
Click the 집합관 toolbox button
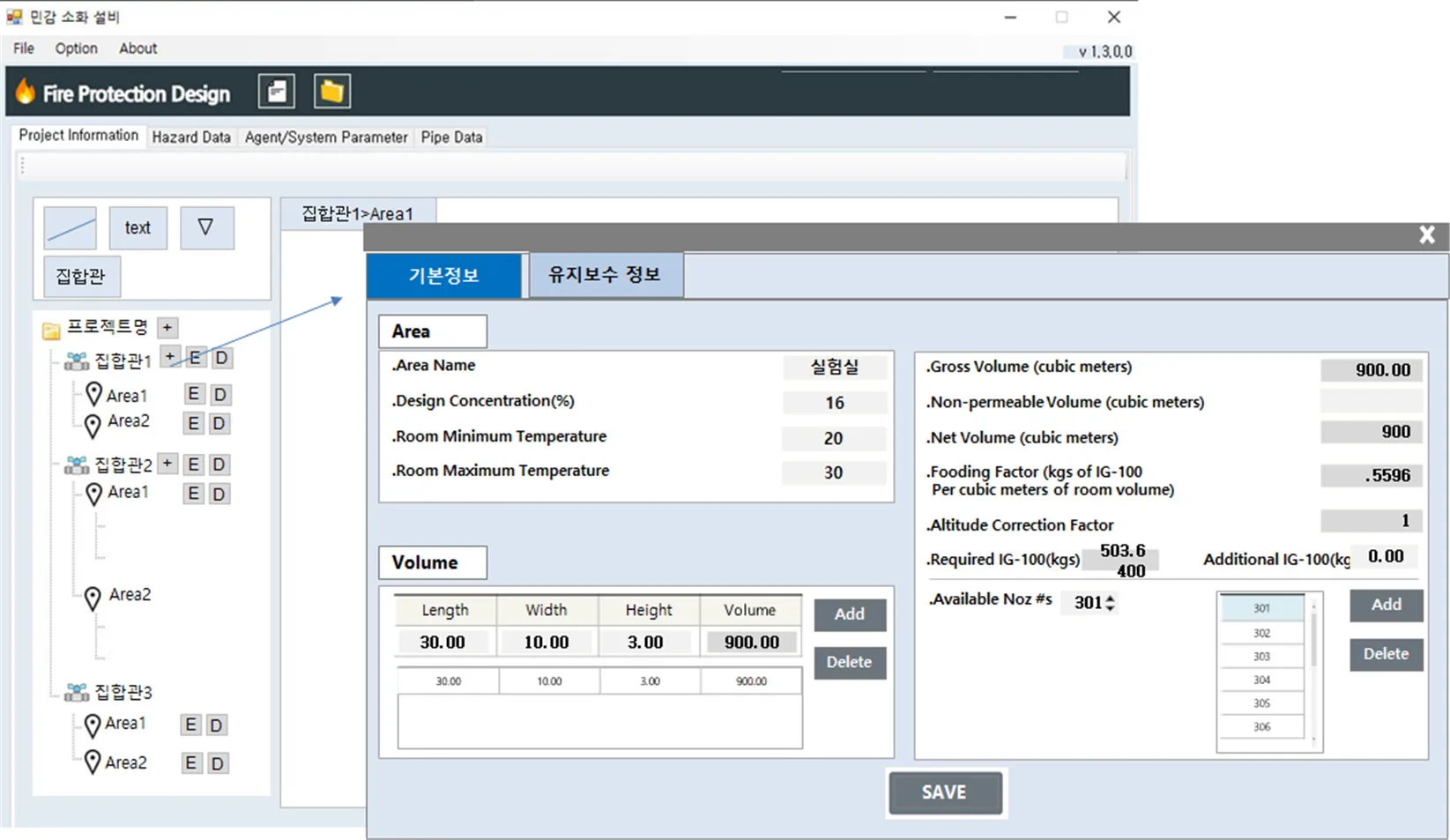tap(81, 277)
